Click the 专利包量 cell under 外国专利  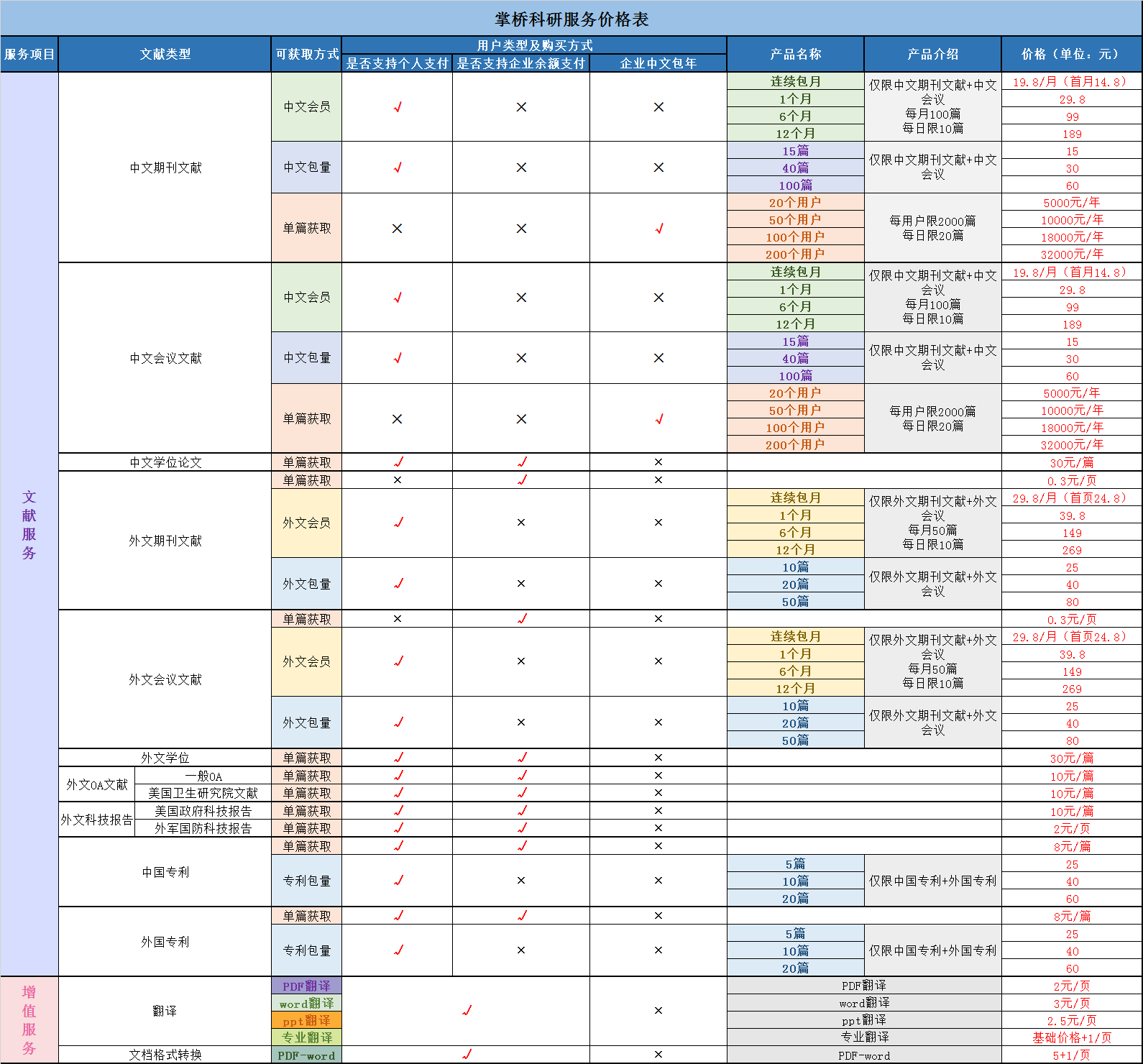[x=306, y=950]
